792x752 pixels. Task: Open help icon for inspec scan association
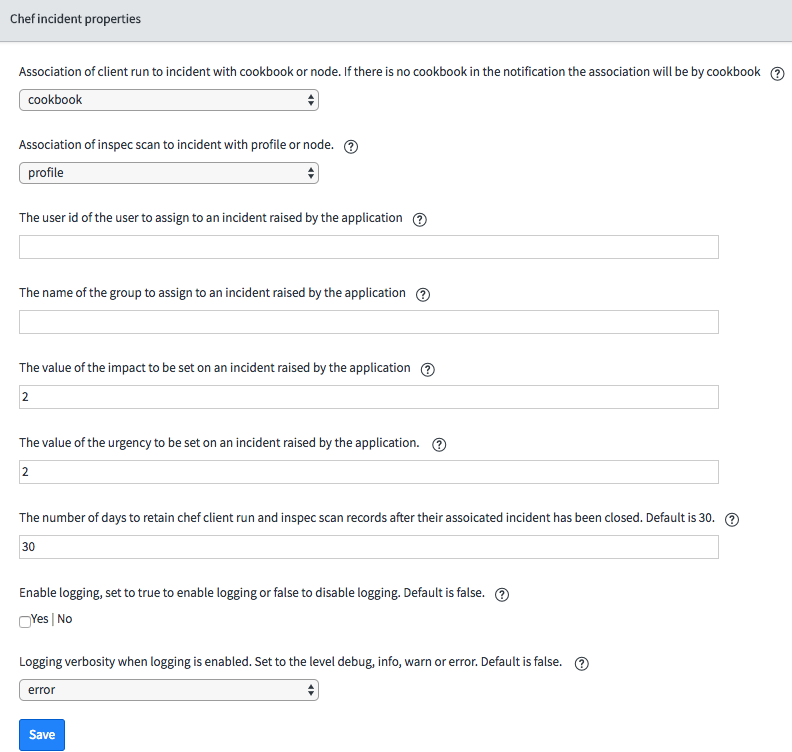[x=351, y=146]
